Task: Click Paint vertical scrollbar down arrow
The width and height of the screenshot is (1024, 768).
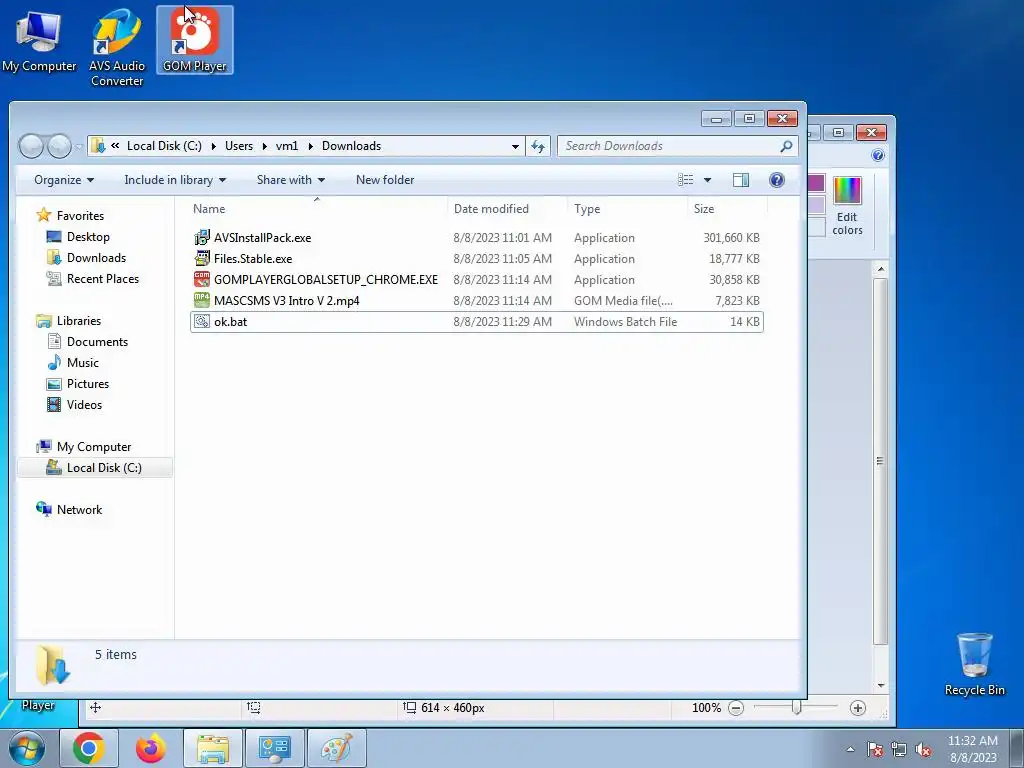Action: coord(881,685)
